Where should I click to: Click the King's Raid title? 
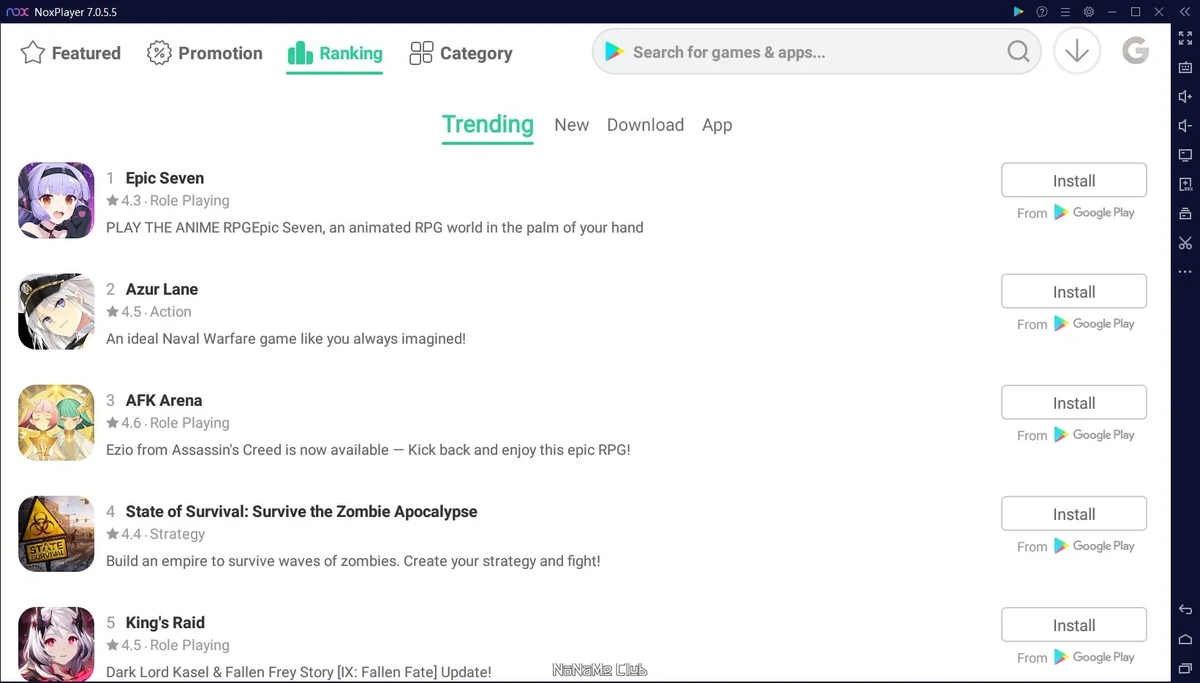pyautogui.click(x=165, y=622)
